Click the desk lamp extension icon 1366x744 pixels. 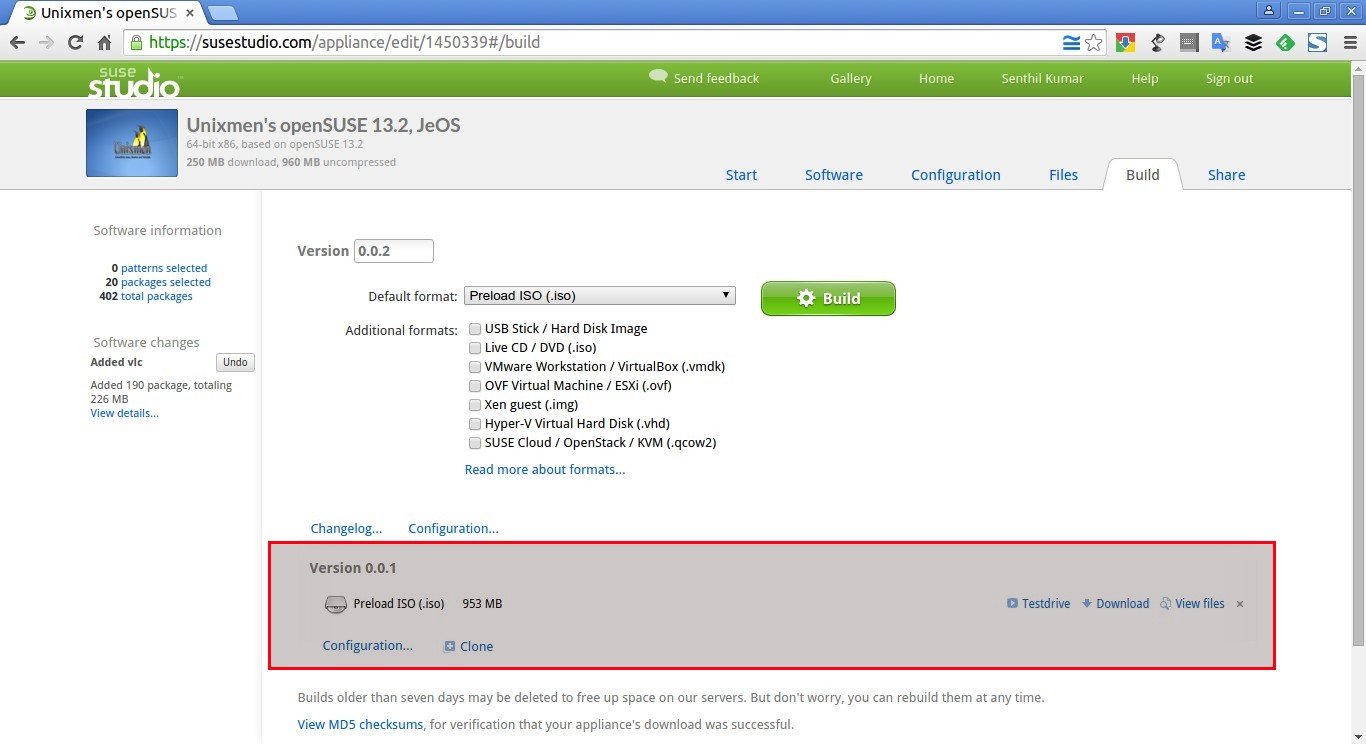click(x=1158, y=43)
